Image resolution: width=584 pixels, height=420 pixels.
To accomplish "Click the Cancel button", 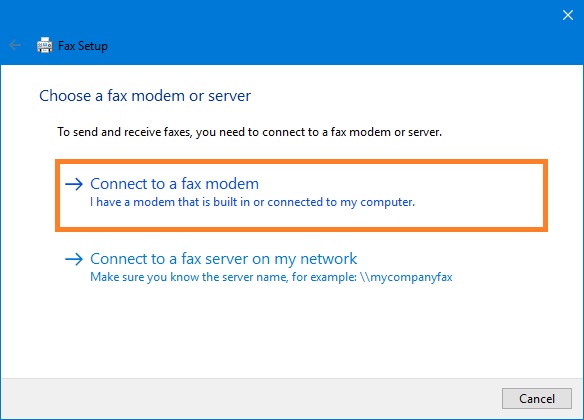I will 536,398.
